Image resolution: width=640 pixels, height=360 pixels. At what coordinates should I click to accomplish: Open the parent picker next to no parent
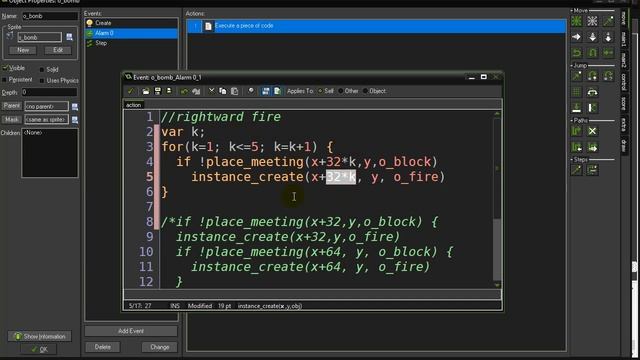75,107
